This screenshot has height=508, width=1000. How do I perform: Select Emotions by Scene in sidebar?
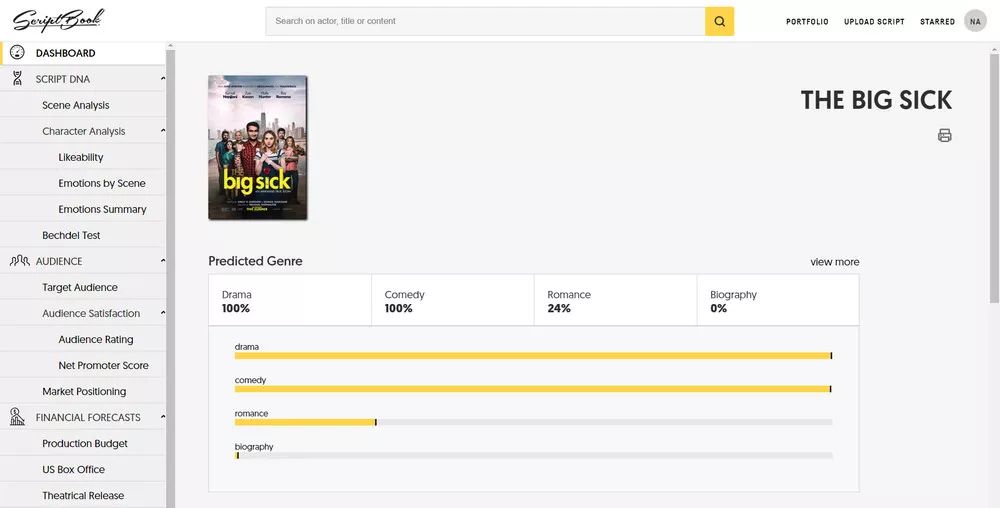click(x=102, y=183)
